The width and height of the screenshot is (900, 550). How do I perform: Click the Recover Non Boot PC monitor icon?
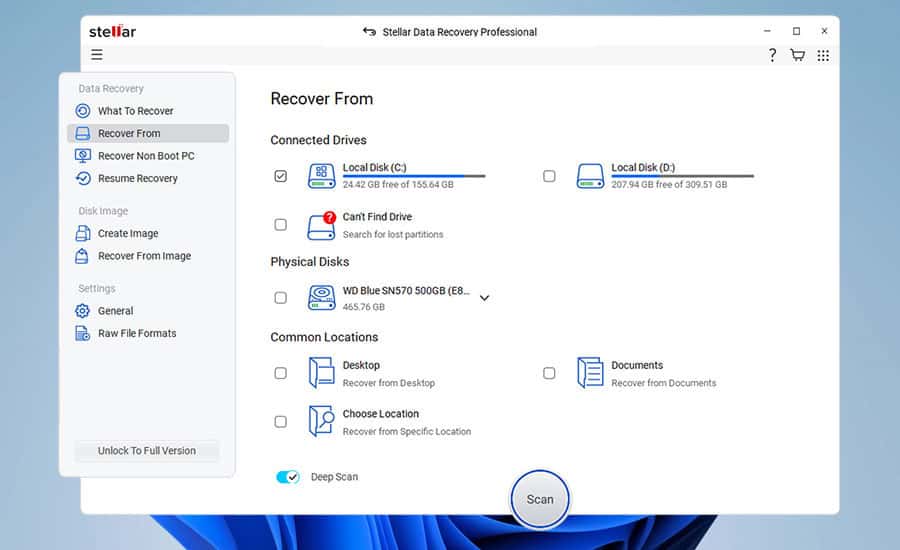coord(83,156)
